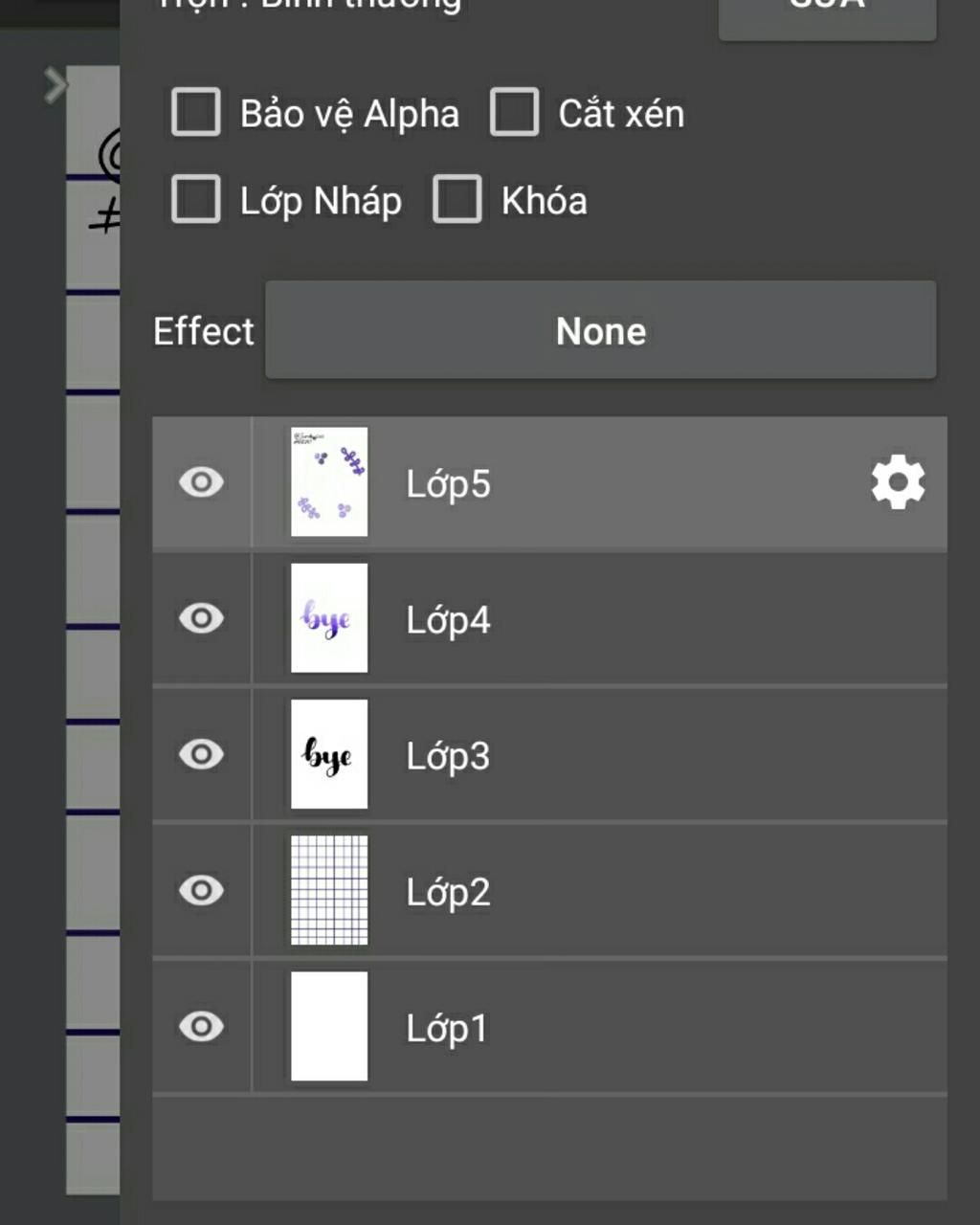
Task: Click the Lớp2 layer name
Action: point(448,893)
